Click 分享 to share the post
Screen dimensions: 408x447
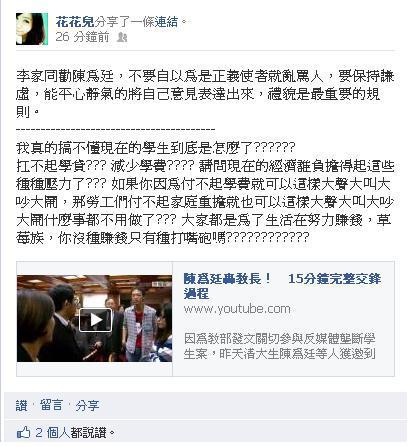[87, 405]
